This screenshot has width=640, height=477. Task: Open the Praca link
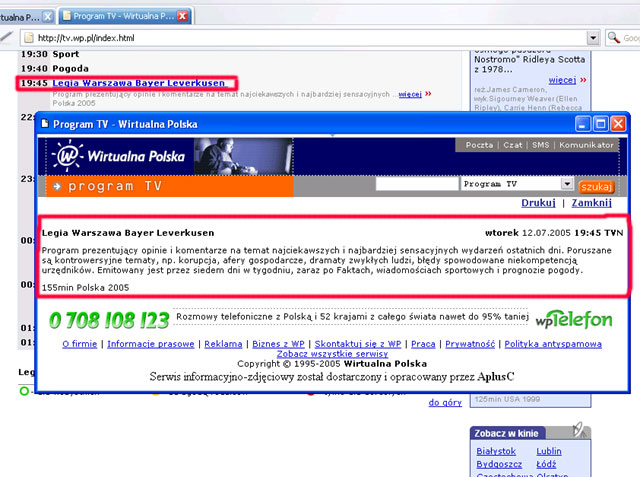pyautogui.click(x=423, y=344)
